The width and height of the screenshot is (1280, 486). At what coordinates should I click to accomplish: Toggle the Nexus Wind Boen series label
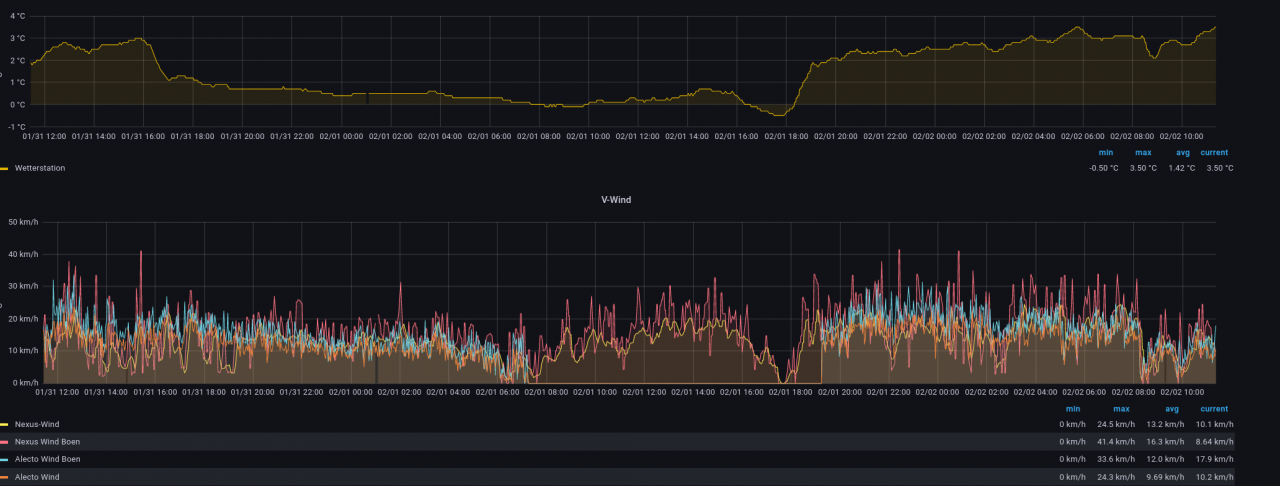[x=47, y=441]
